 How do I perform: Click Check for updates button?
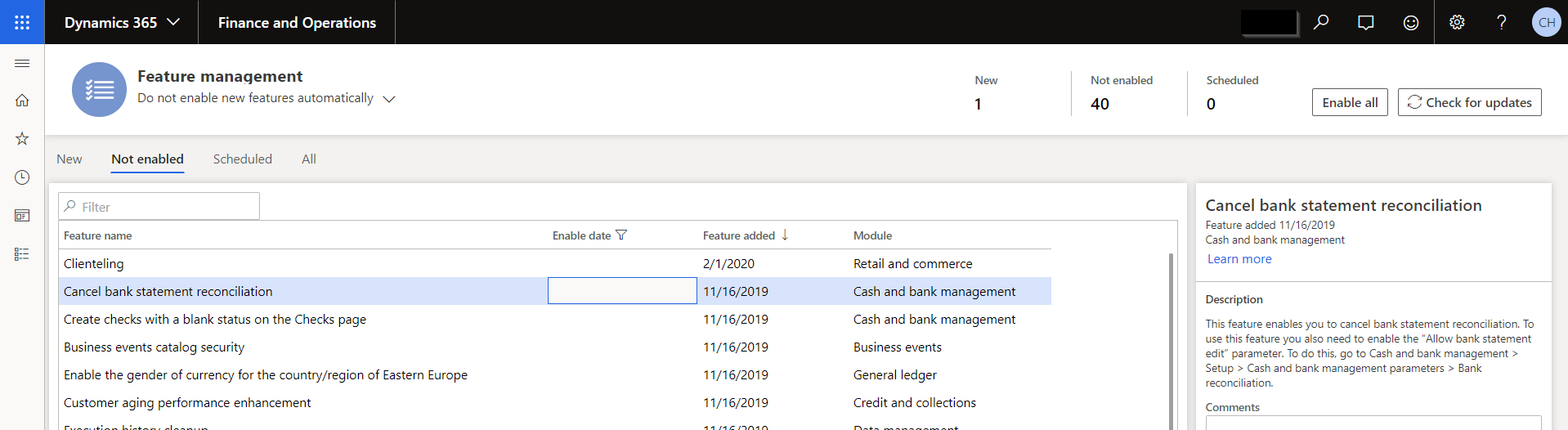tap(1470, 102)
